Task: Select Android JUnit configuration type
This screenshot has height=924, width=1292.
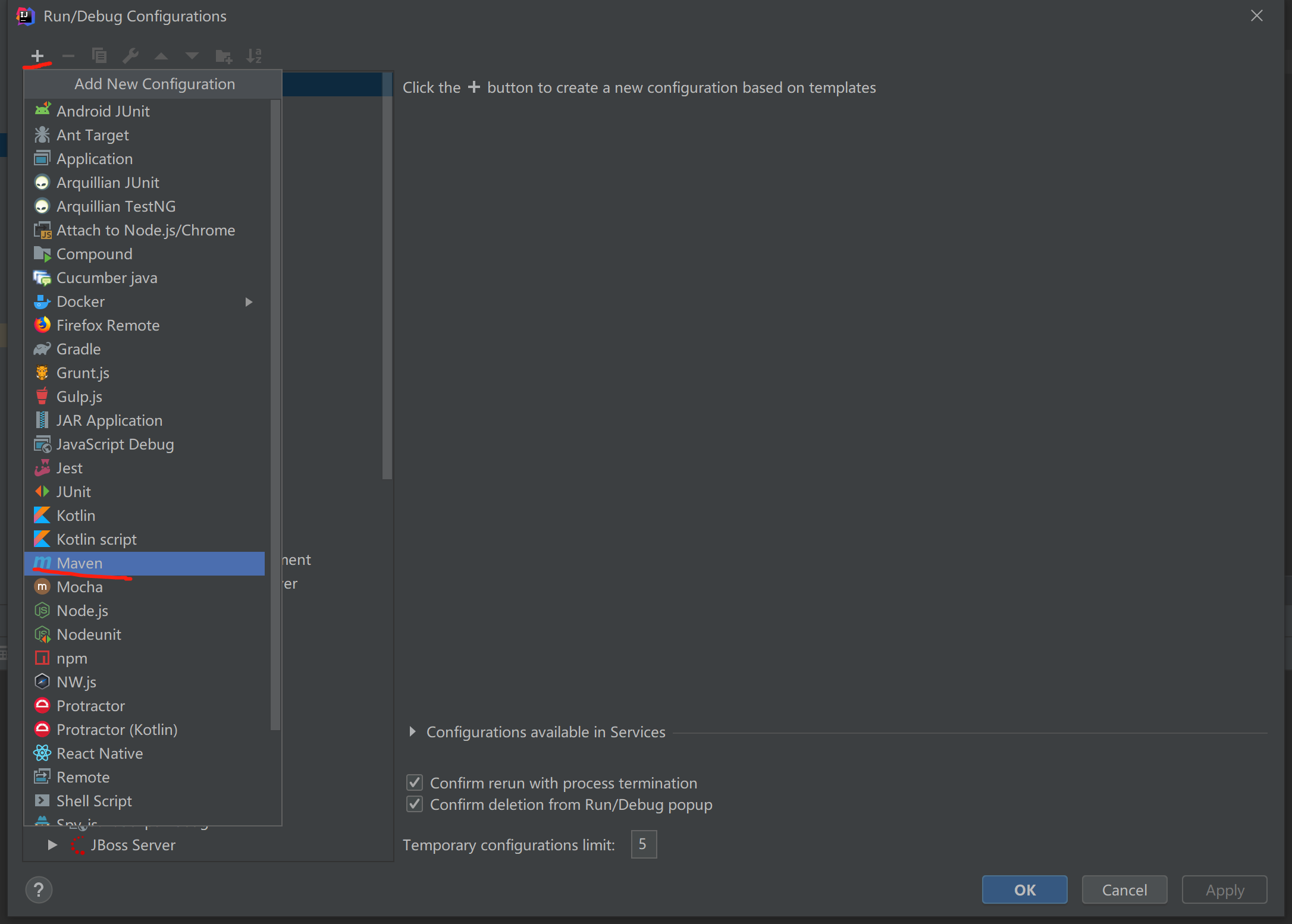Action: (145, 111)
